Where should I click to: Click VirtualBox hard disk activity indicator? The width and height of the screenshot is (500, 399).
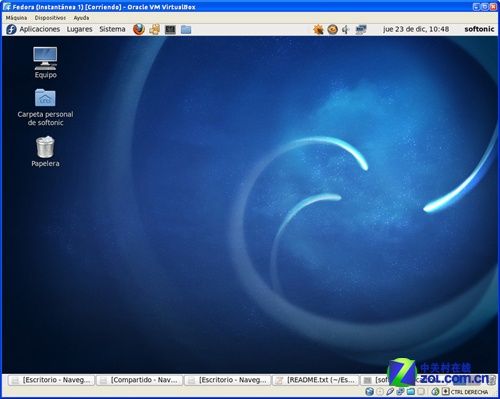pos(370,392)
